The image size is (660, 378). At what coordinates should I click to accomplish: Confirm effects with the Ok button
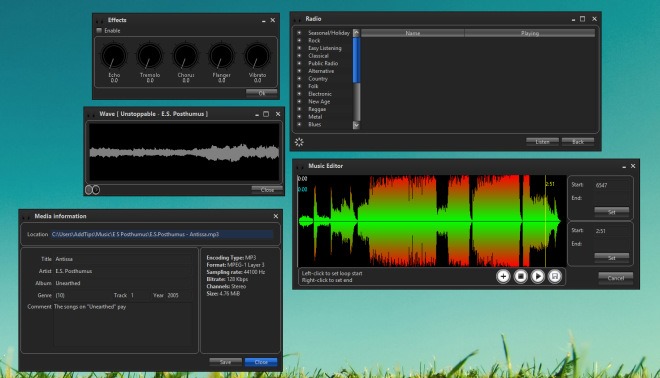click(x=261, y=93)
